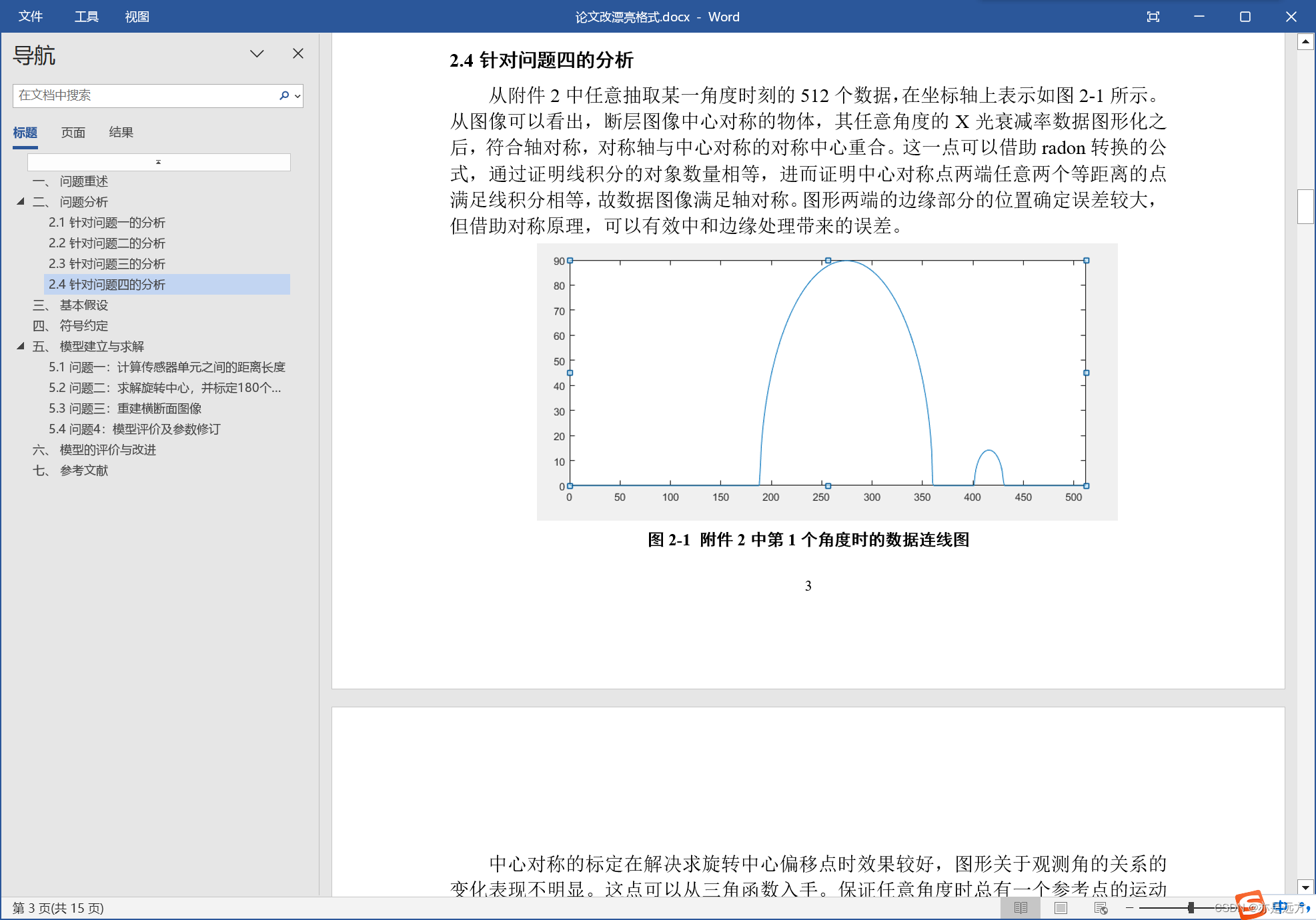Switch to Print Layout view icon
Image resolution: width=1316 pixels, height=920 pixels.
pyautogui.click(x=1061, y=908)
